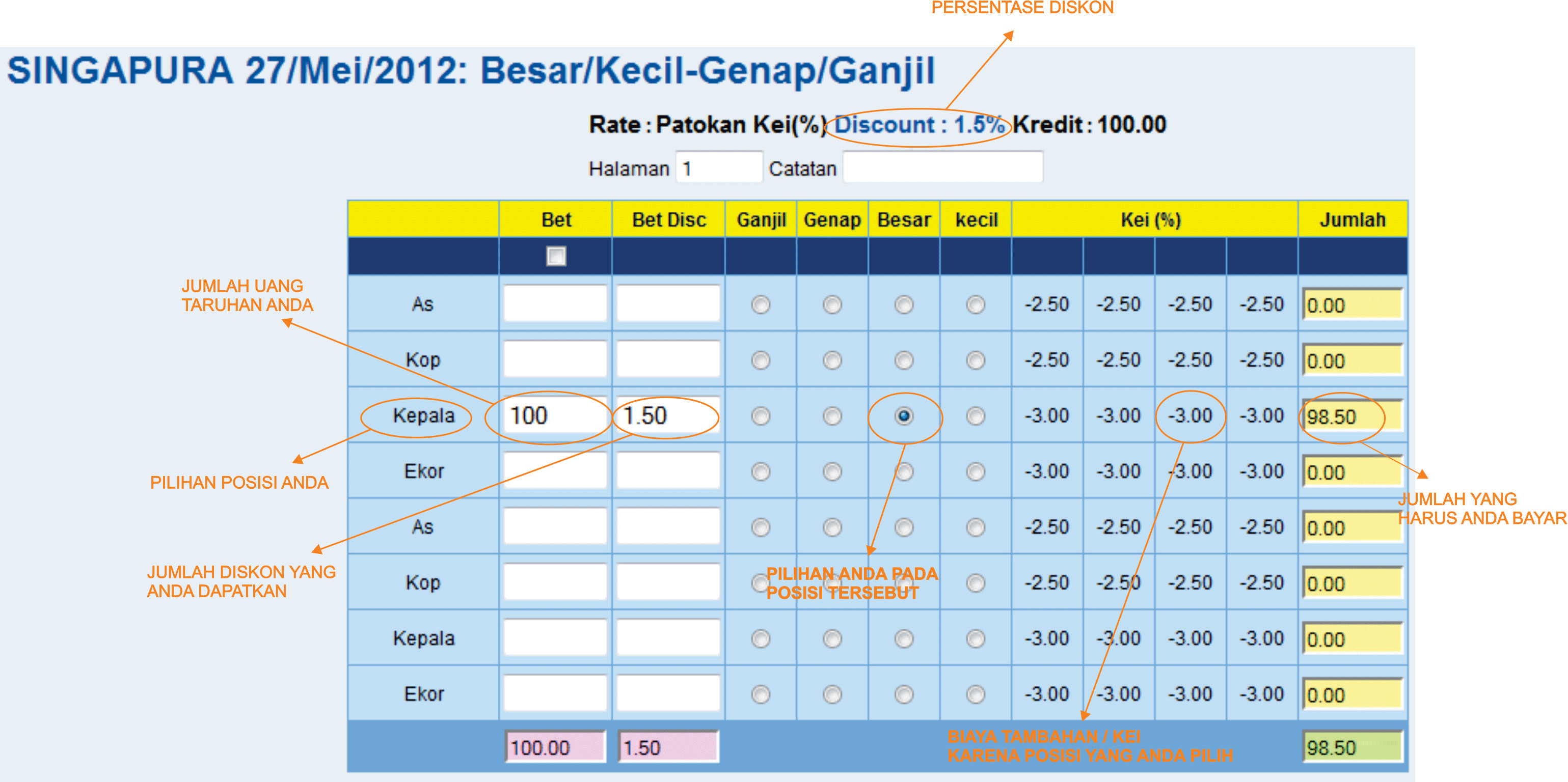Choose kecil in the first Kop row
This screenshot has height=782, width=1568.
[x=976, y=360]
